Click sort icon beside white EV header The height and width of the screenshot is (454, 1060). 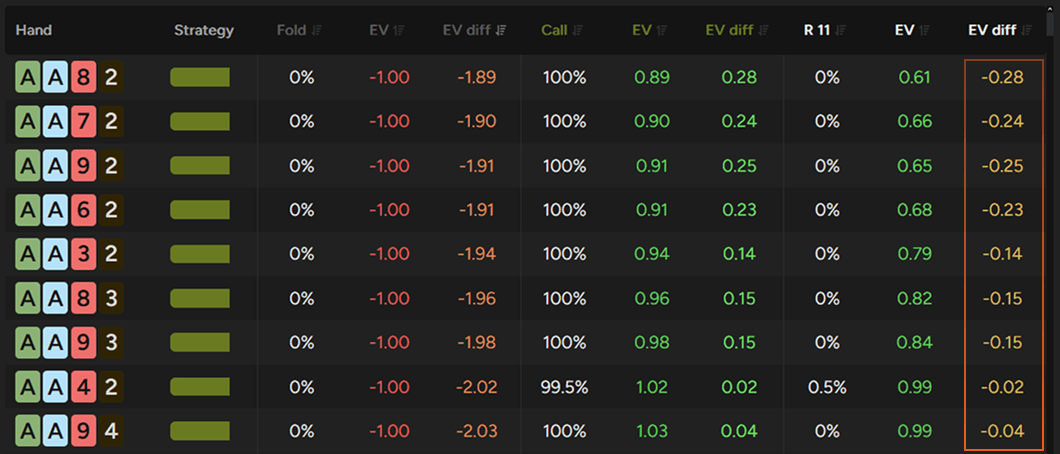coord(924,30)
